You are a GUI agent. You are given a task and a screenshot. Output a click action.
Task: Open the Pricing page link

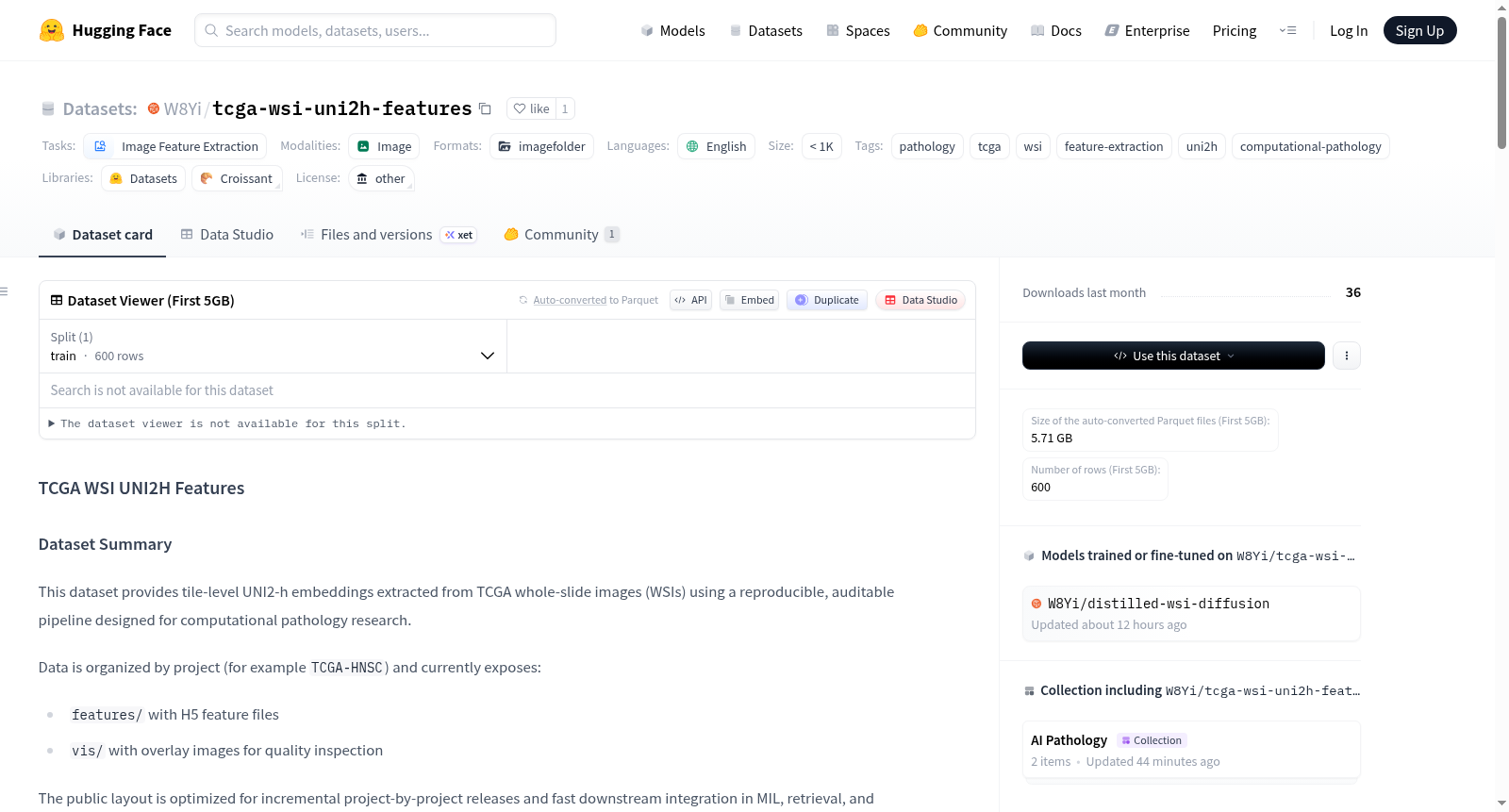tap(1235, 30)
